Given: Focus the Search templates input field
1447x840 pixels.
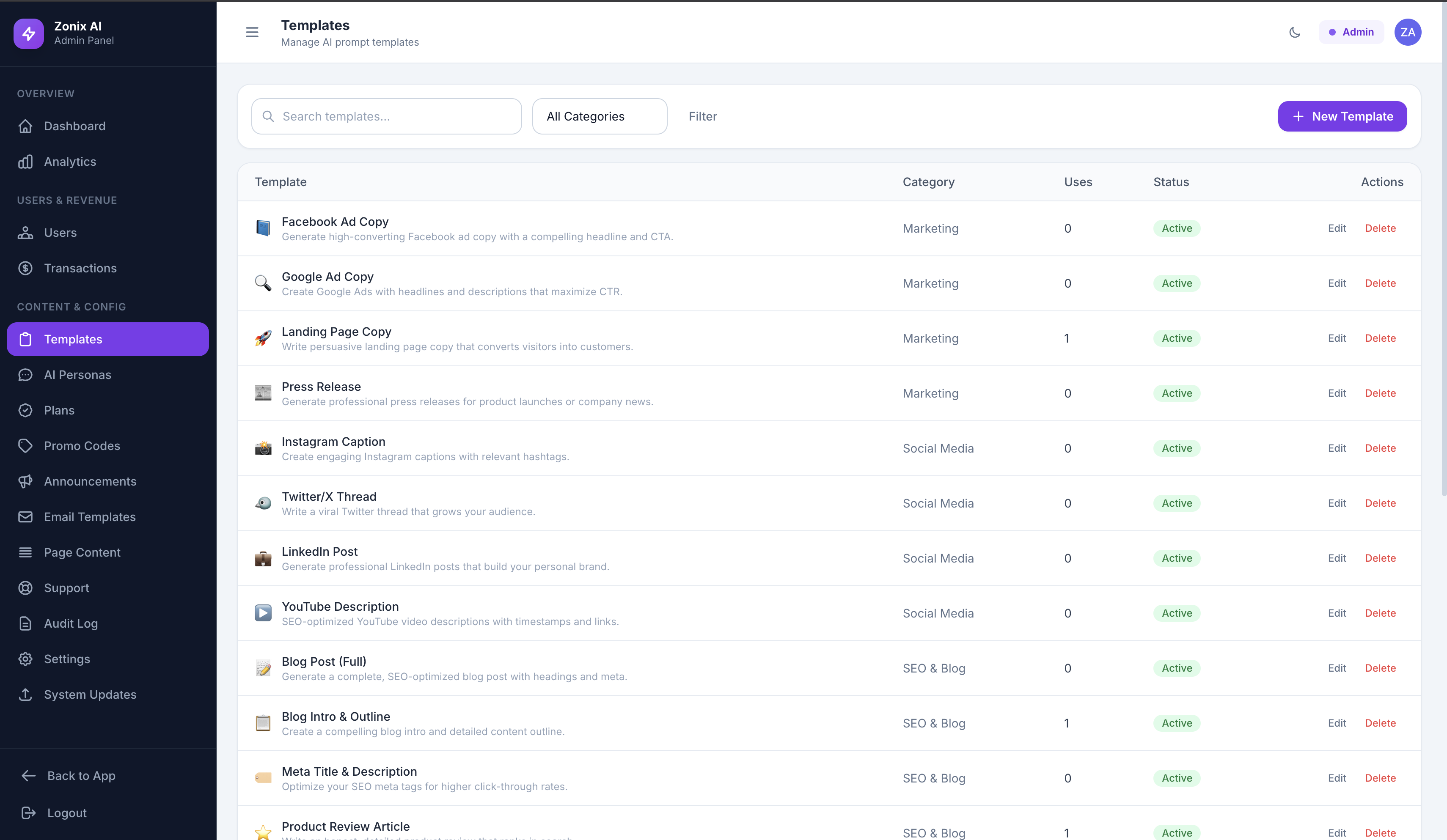Looking at the screenshot, I should [386, 117].
